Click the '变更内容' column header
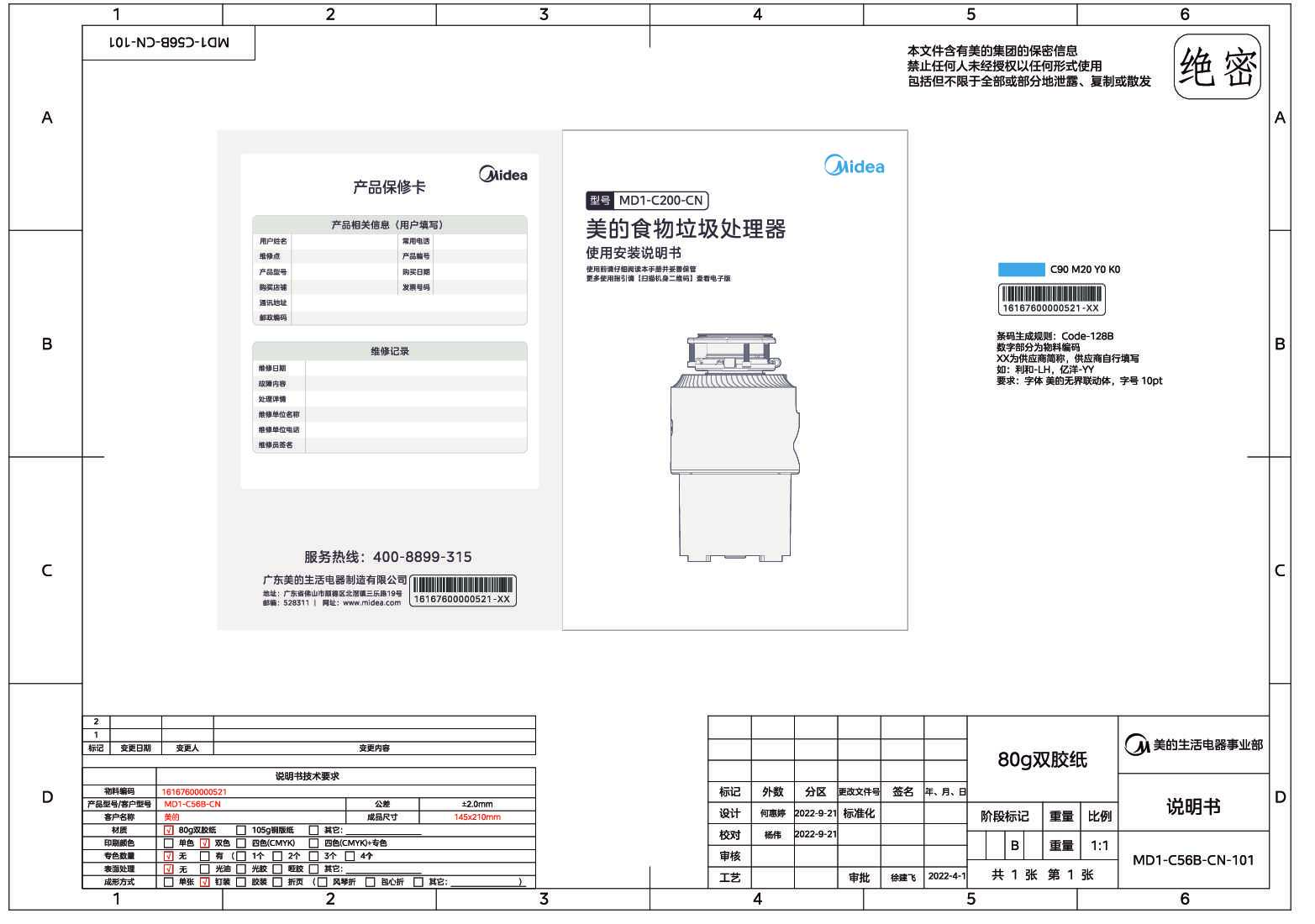Image resolution: width=1315 pixels, height=924 pixels. tap(374, 748)
